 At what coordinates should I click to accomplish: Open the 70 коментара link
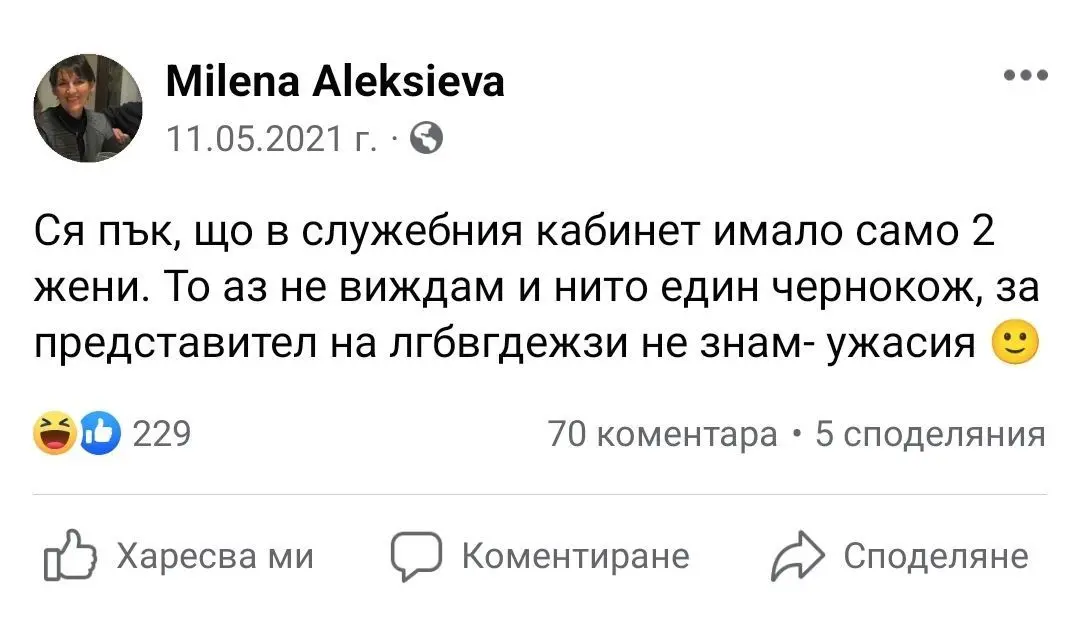coord(663,435)
